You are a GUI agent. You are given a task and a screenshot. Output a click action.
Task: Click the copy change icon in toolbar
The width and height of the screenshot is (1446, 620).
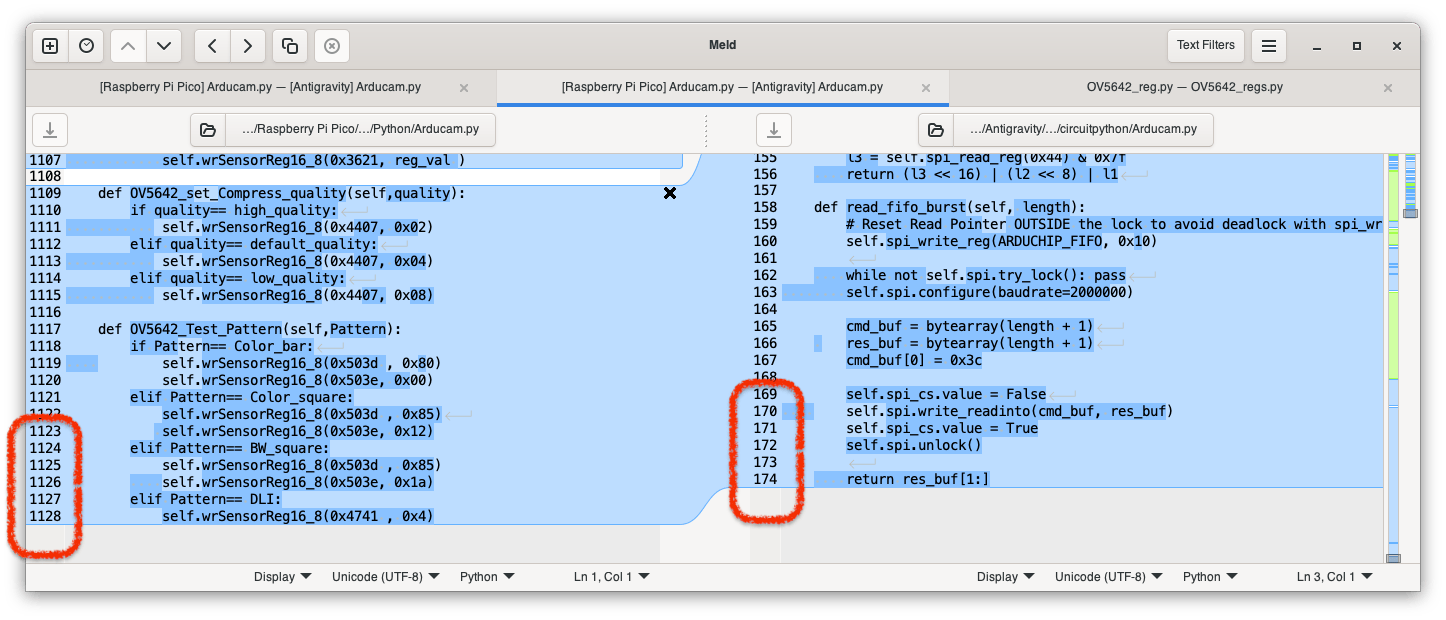pos(290,46)
